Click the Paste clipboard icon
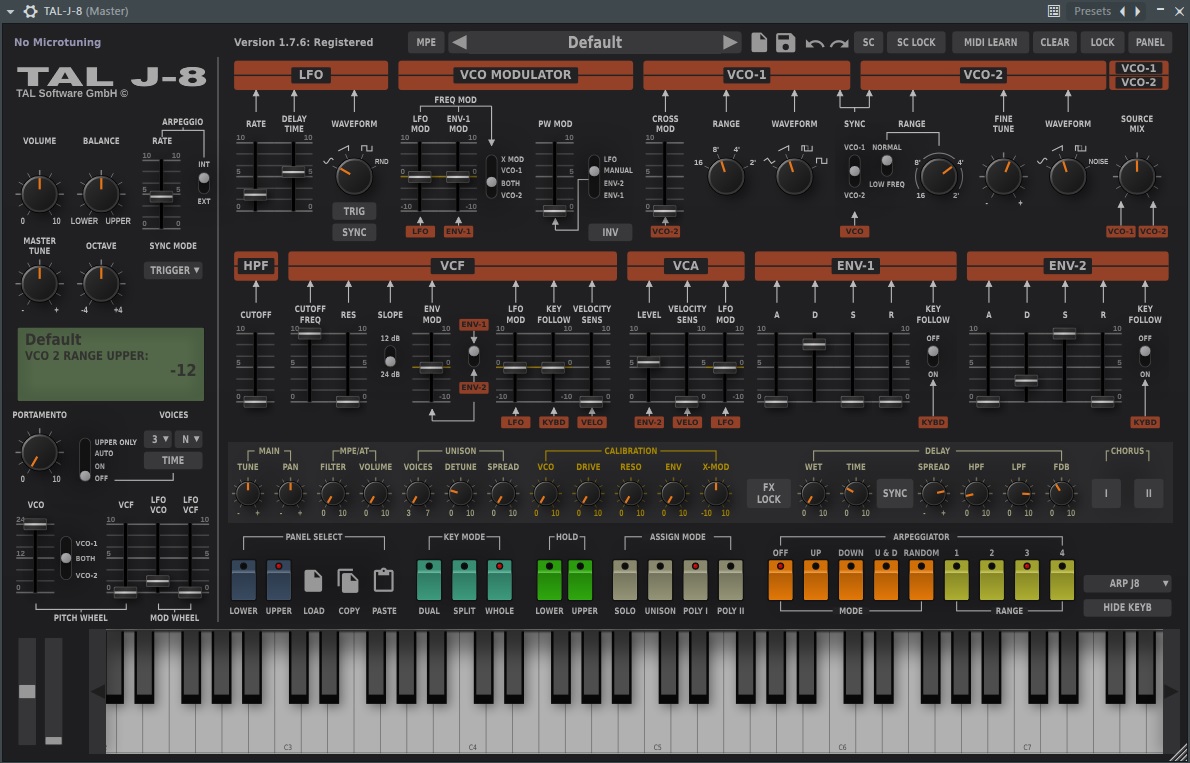 [x=384, y=580]
